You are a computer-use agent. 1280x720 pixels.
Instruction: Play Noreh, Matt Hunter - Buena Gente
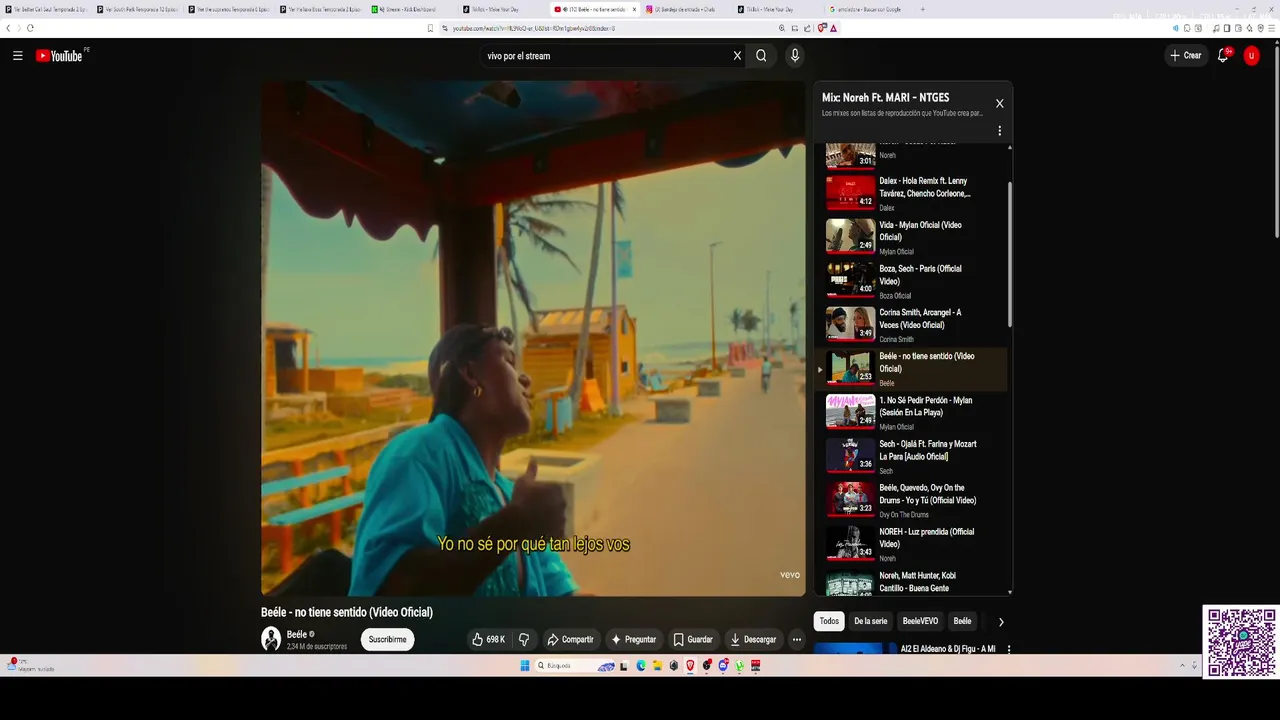(910, 582)
